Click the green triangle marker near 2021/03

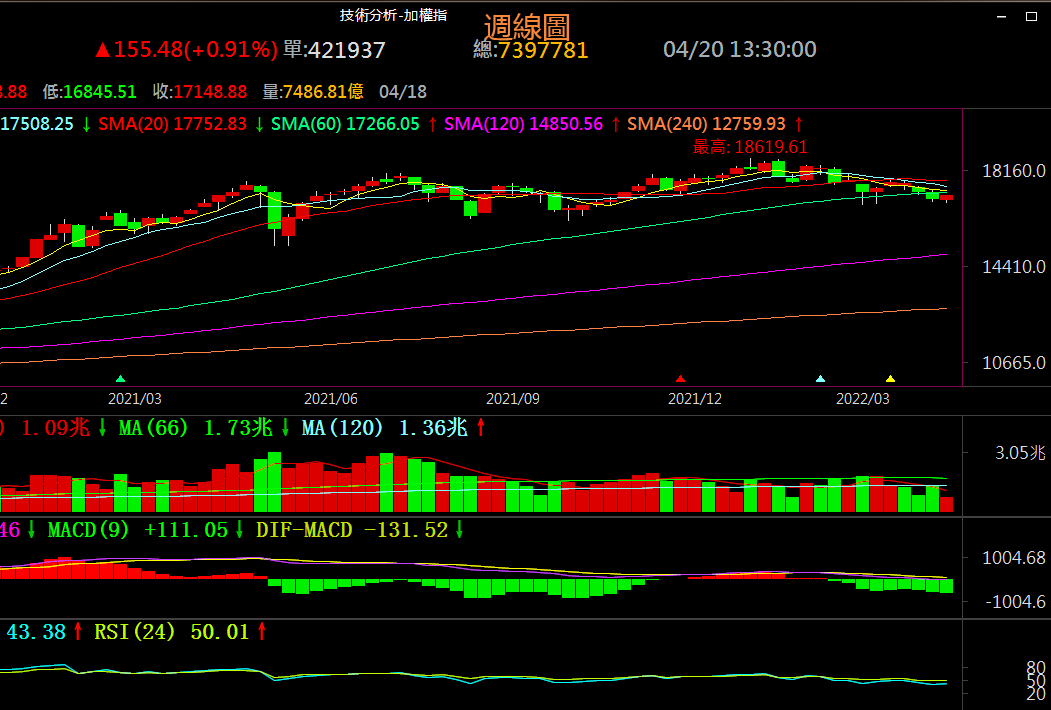(121, 379)
